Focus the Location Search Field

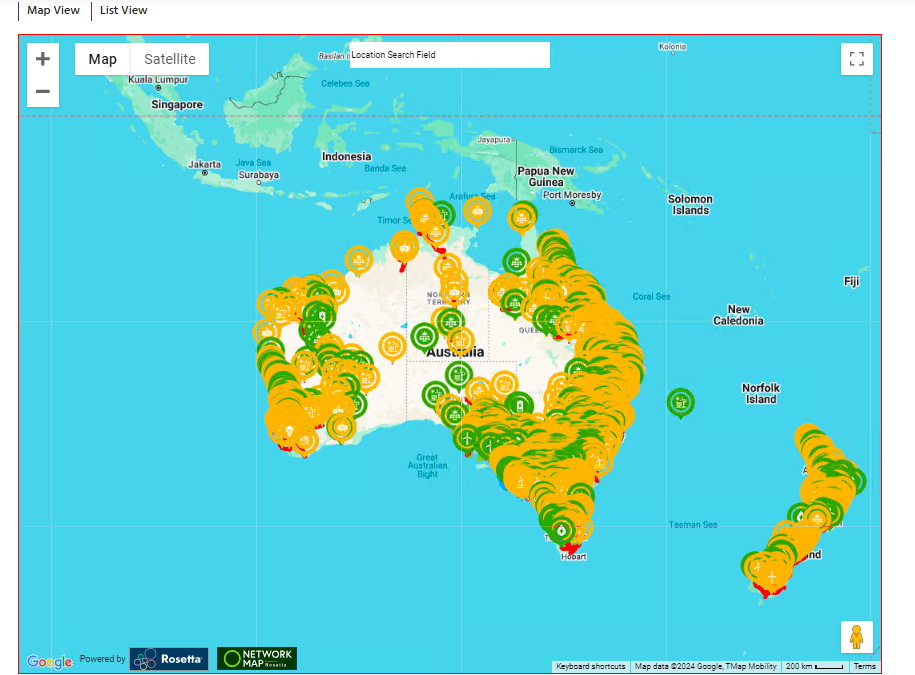point(448,55)
